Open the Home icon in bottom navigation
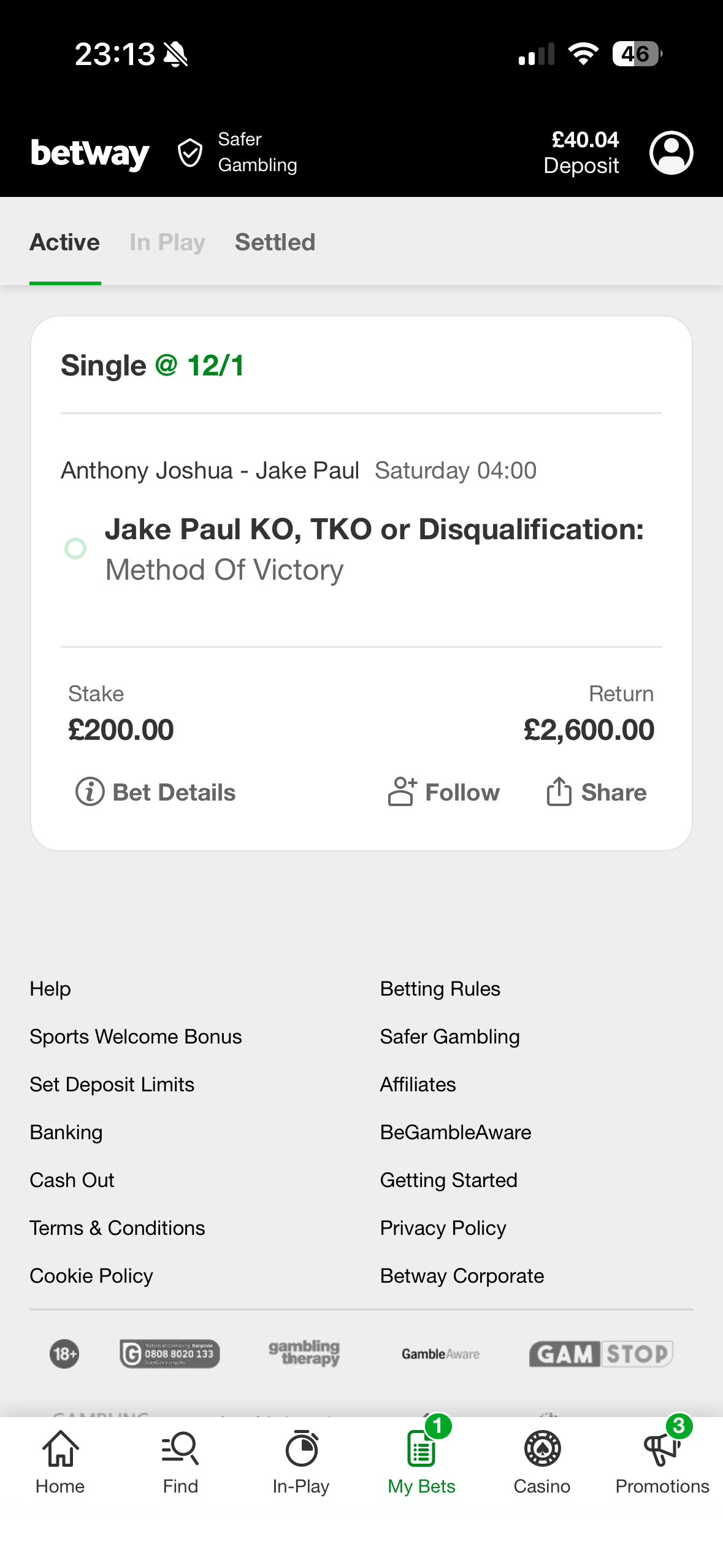 [x=60, y=1449]
